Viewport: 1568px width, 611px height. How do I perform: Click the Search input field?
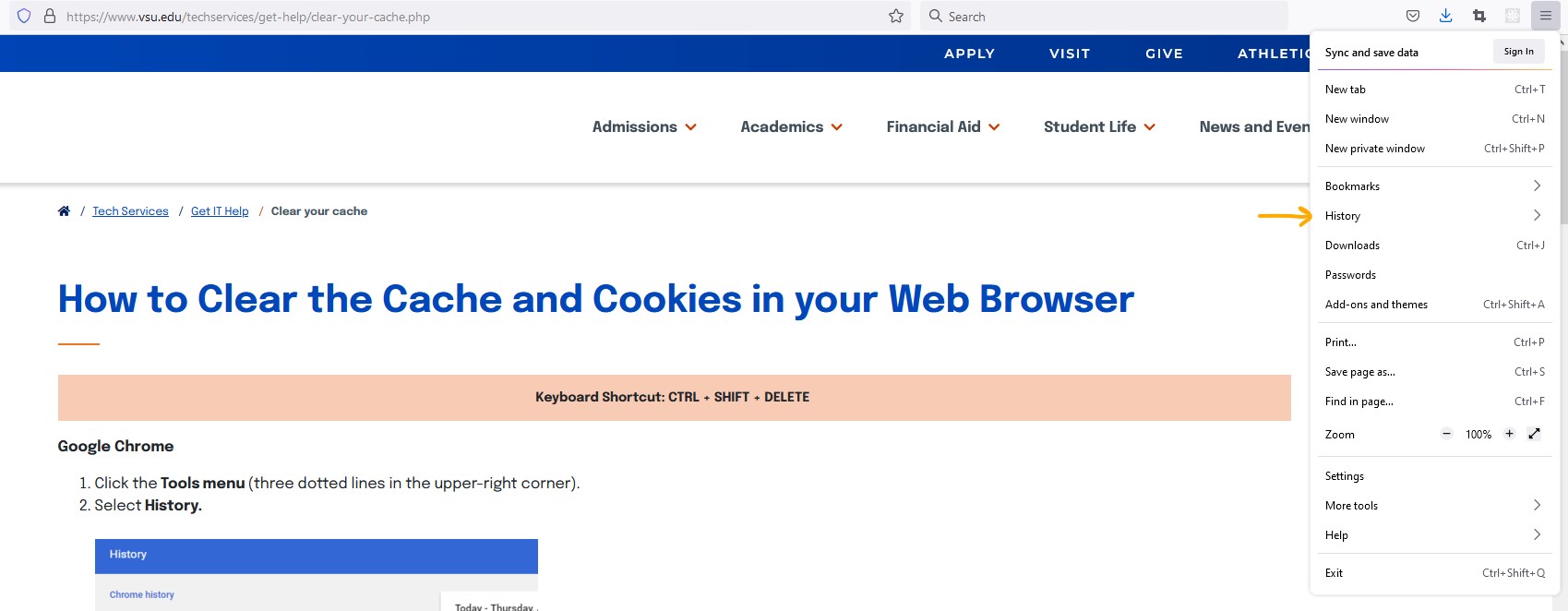(x=1104, y=16)
